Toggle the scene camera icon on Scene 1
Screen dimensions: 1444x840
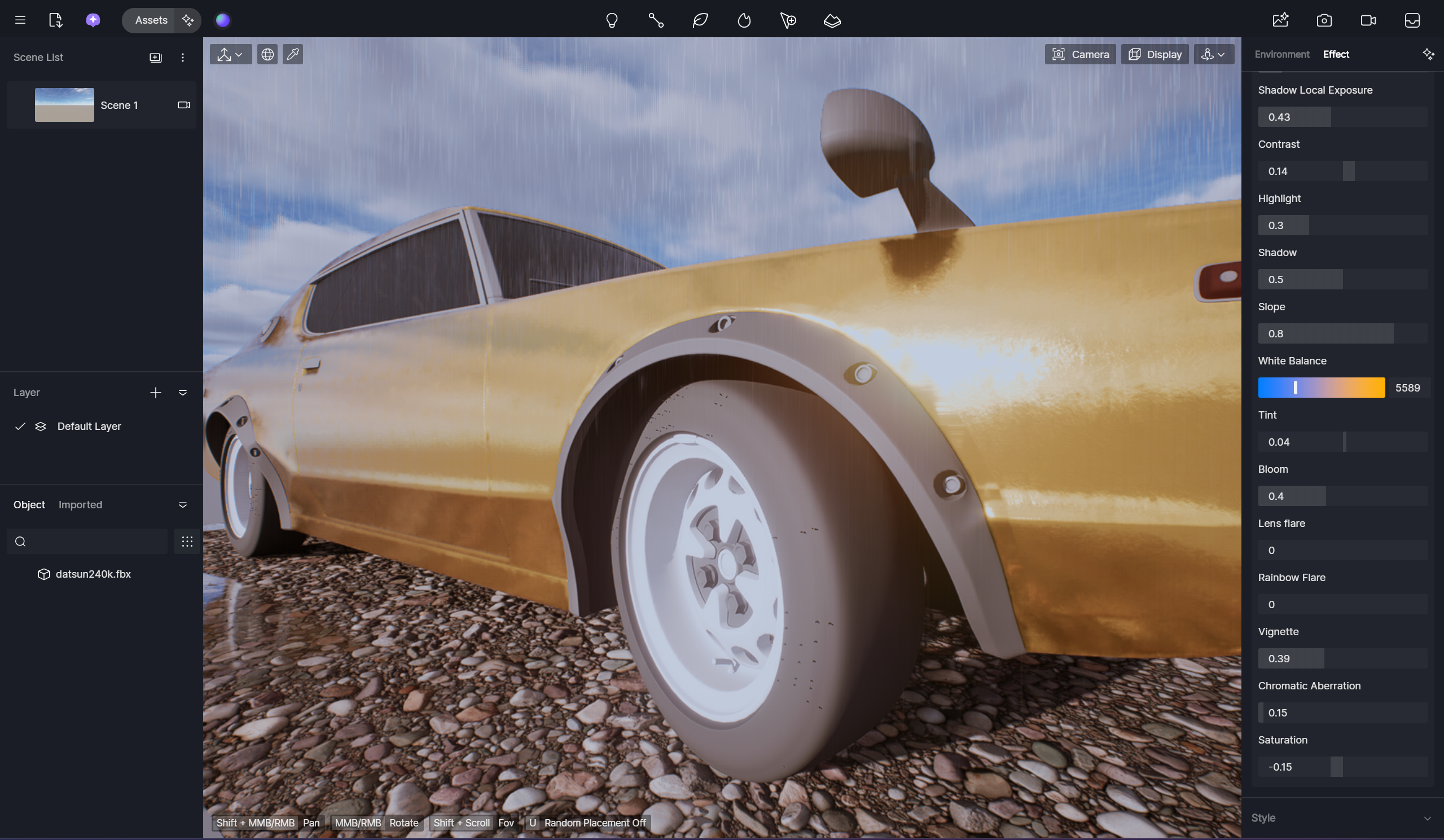(183, 105)
